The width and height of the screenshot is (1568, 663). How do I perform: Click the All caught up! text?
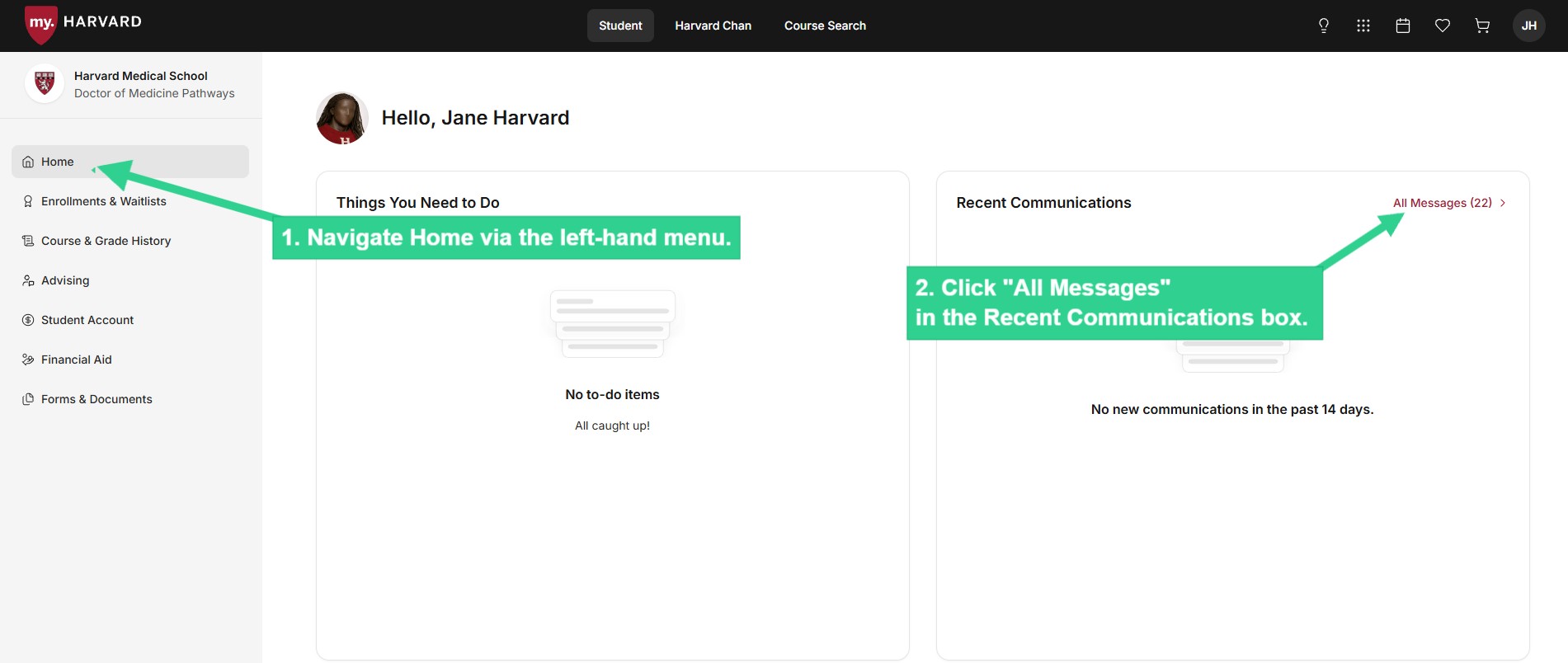tap(612, 426)
